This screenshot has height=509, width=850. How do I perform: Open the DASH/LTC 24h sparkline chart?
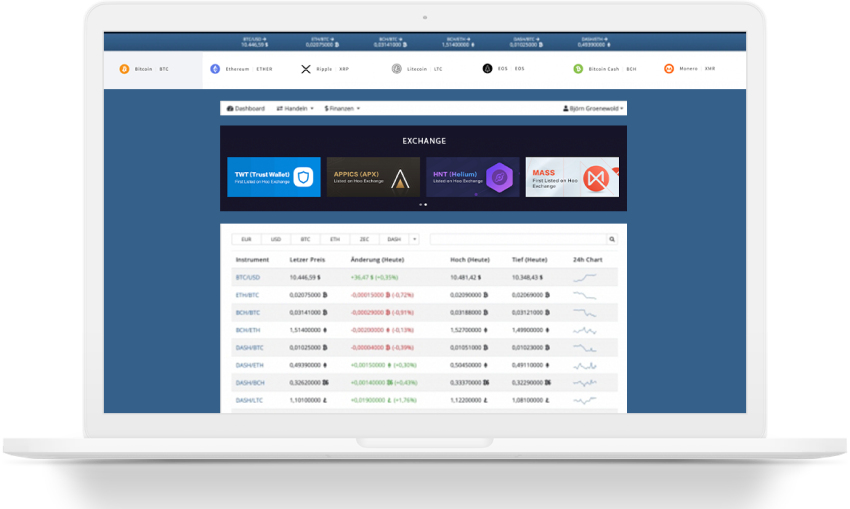point(585,401)
